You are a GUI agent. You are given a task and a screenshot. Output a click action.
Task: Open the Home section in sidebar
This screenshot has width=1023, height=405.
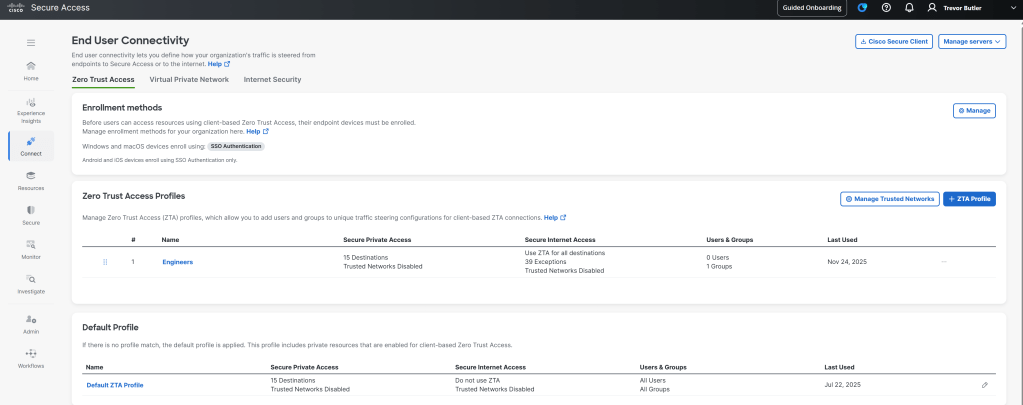coord(31,70)
